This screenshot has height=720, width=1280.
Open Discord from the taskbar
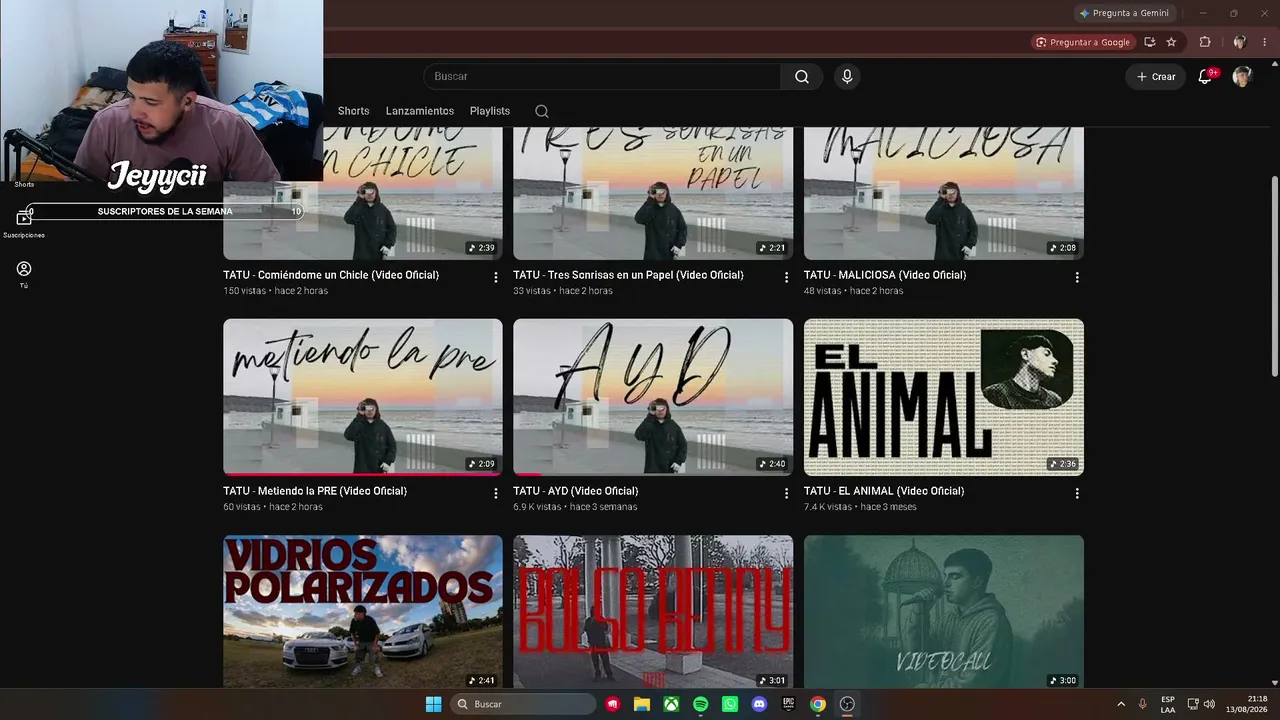click(759, 704)
